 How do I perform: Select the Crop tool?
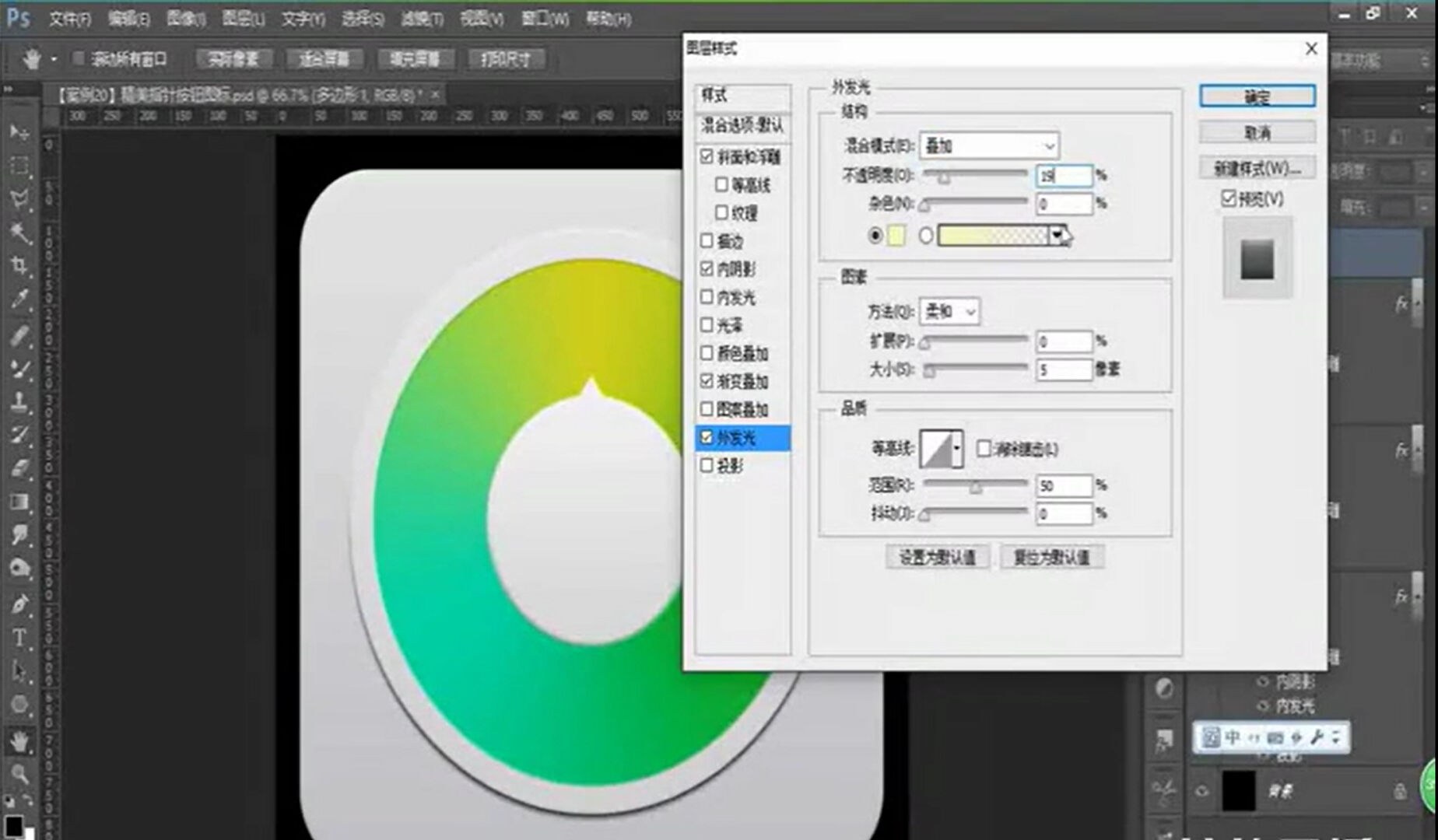[x=19, y=266]
